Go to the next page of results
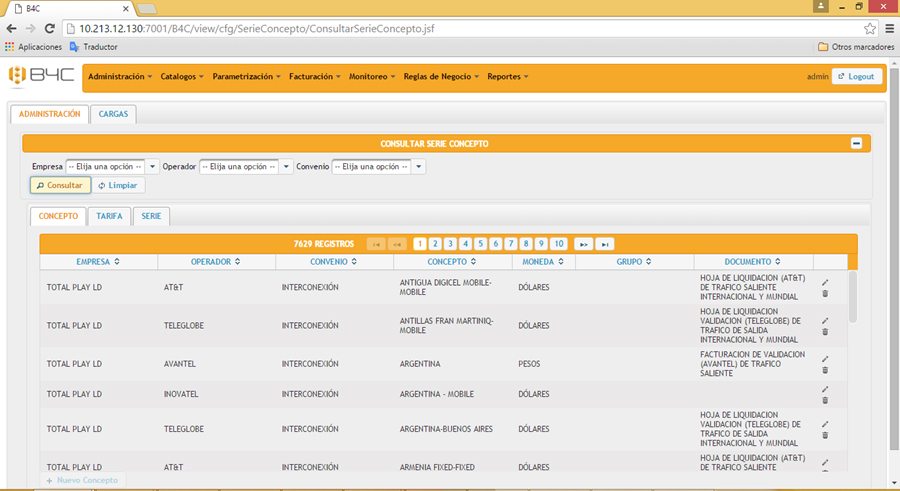 (x=584, y=244)
